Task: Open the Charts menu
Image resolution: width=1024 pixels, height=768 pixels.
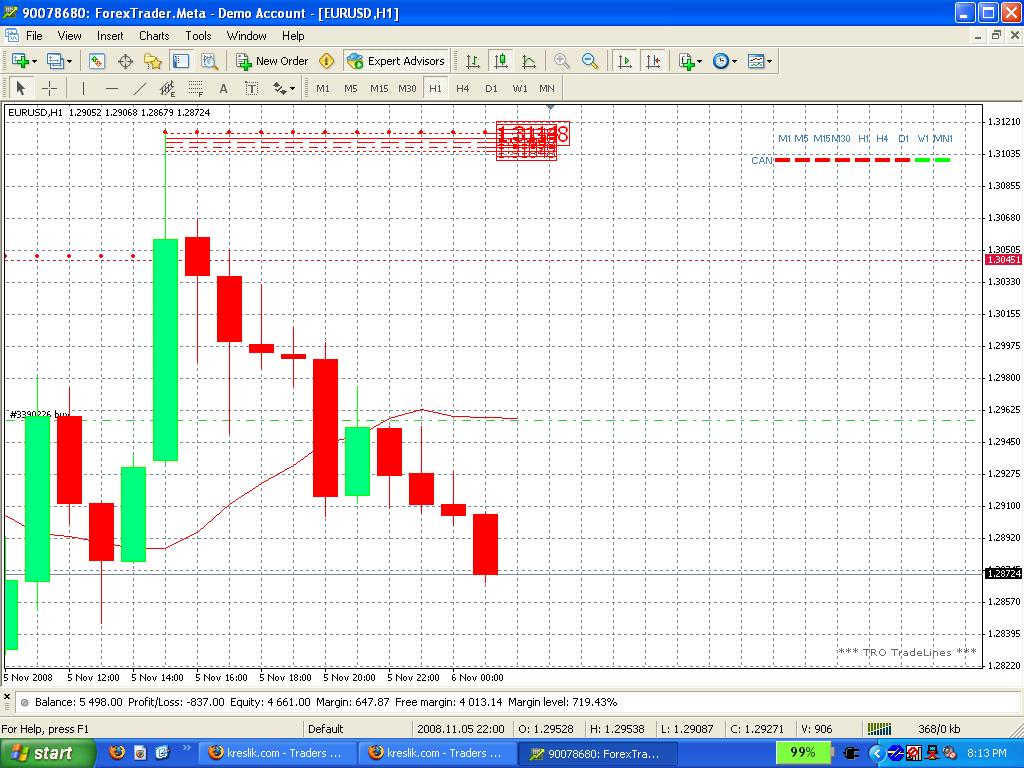Action: 154,36
